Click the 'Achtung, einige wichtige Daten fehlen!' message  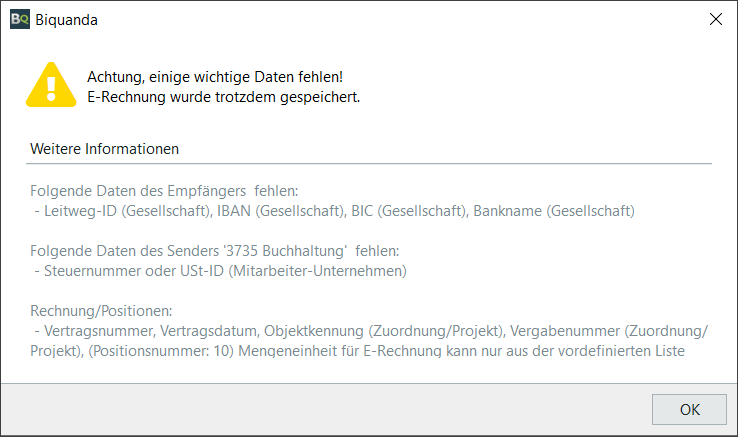click(x=215, y=76)
